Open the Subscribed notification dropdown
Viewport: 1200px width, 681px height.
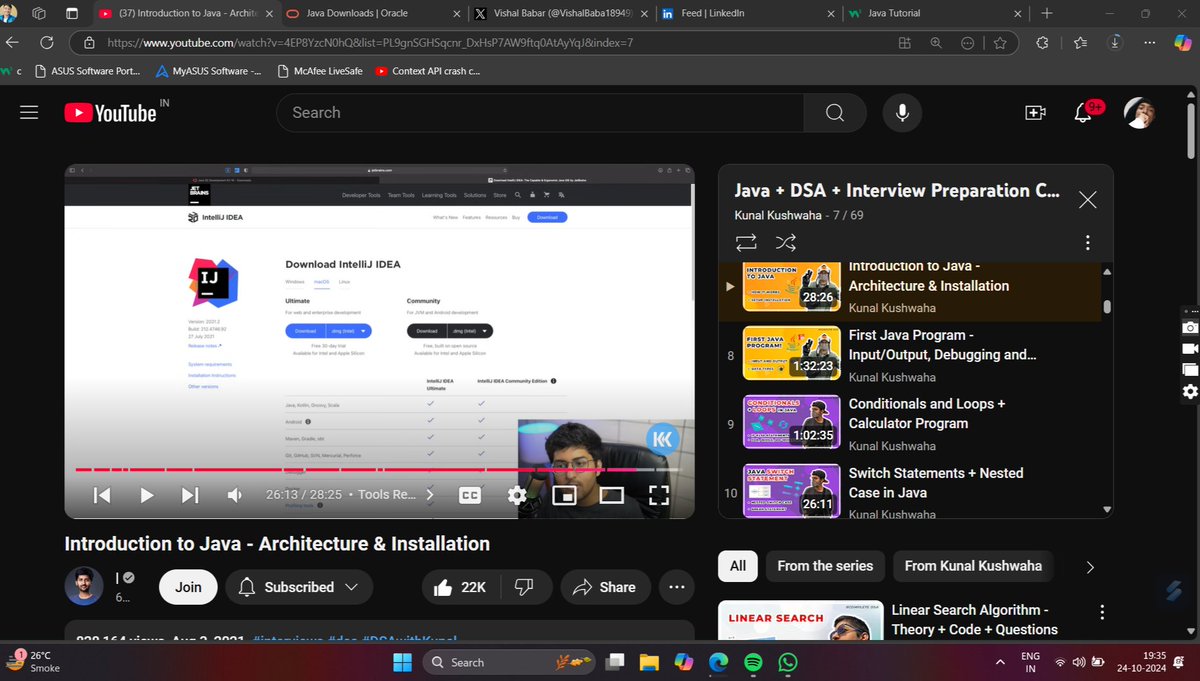click(299, 587)
